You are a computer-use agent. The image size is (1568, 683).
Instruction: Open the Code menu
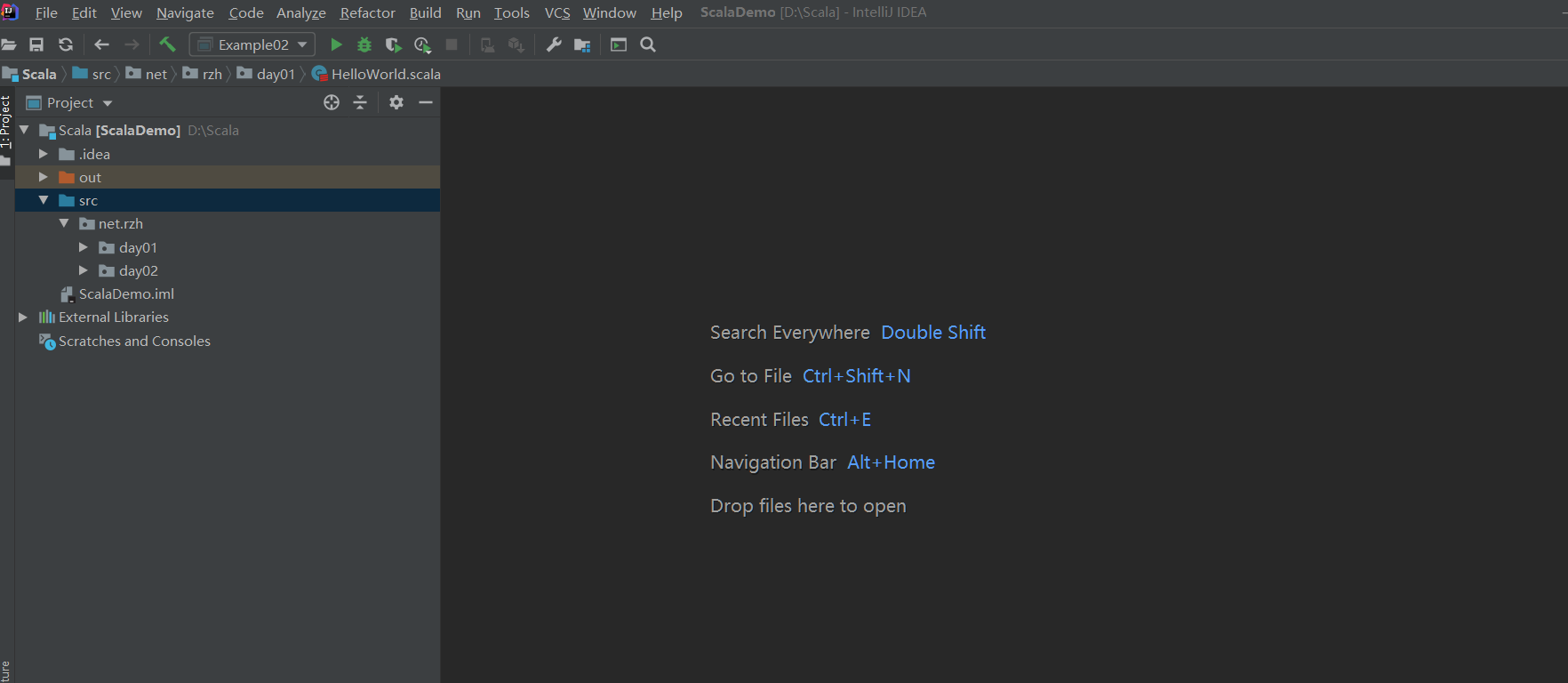coord(246,12)
